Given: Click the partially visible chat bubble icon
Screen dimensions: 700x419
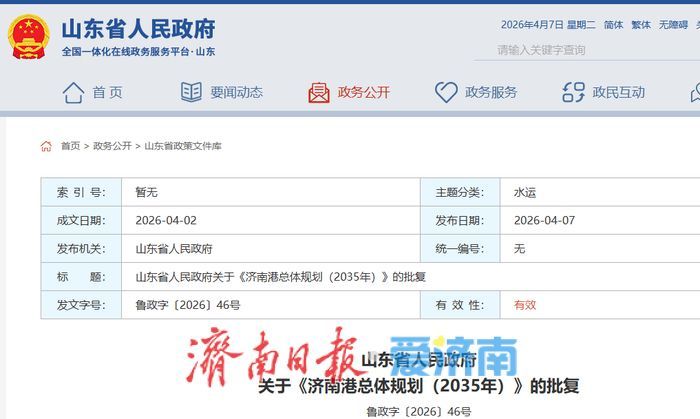Looking at the screenshot, I should pos(694,93).
